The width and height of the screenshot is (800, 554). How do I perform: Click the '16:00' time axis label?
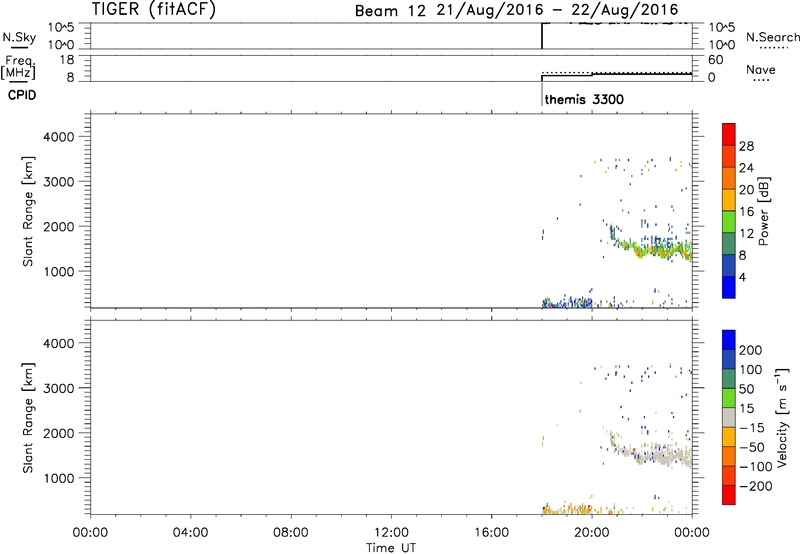coord(491,533)
